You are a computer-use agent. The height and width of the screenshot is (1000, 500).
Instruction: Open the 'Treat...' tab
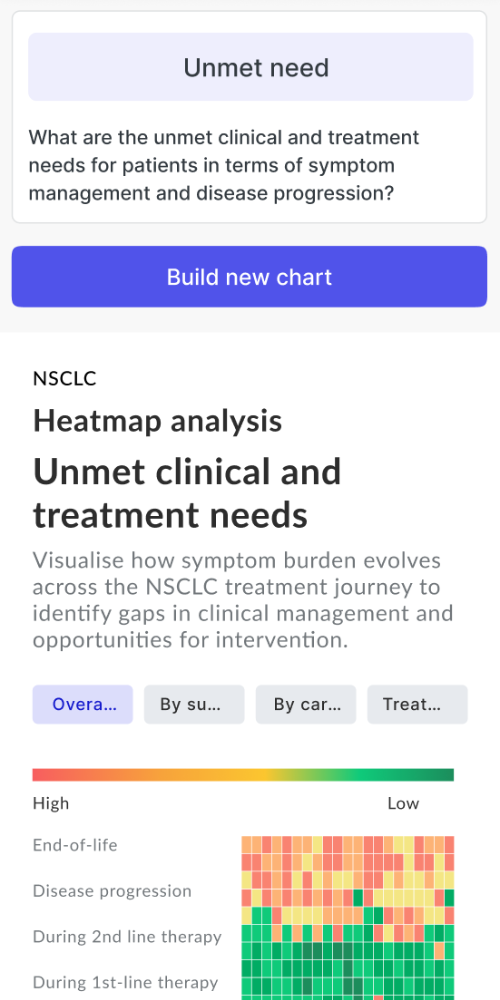click(417, 705)
